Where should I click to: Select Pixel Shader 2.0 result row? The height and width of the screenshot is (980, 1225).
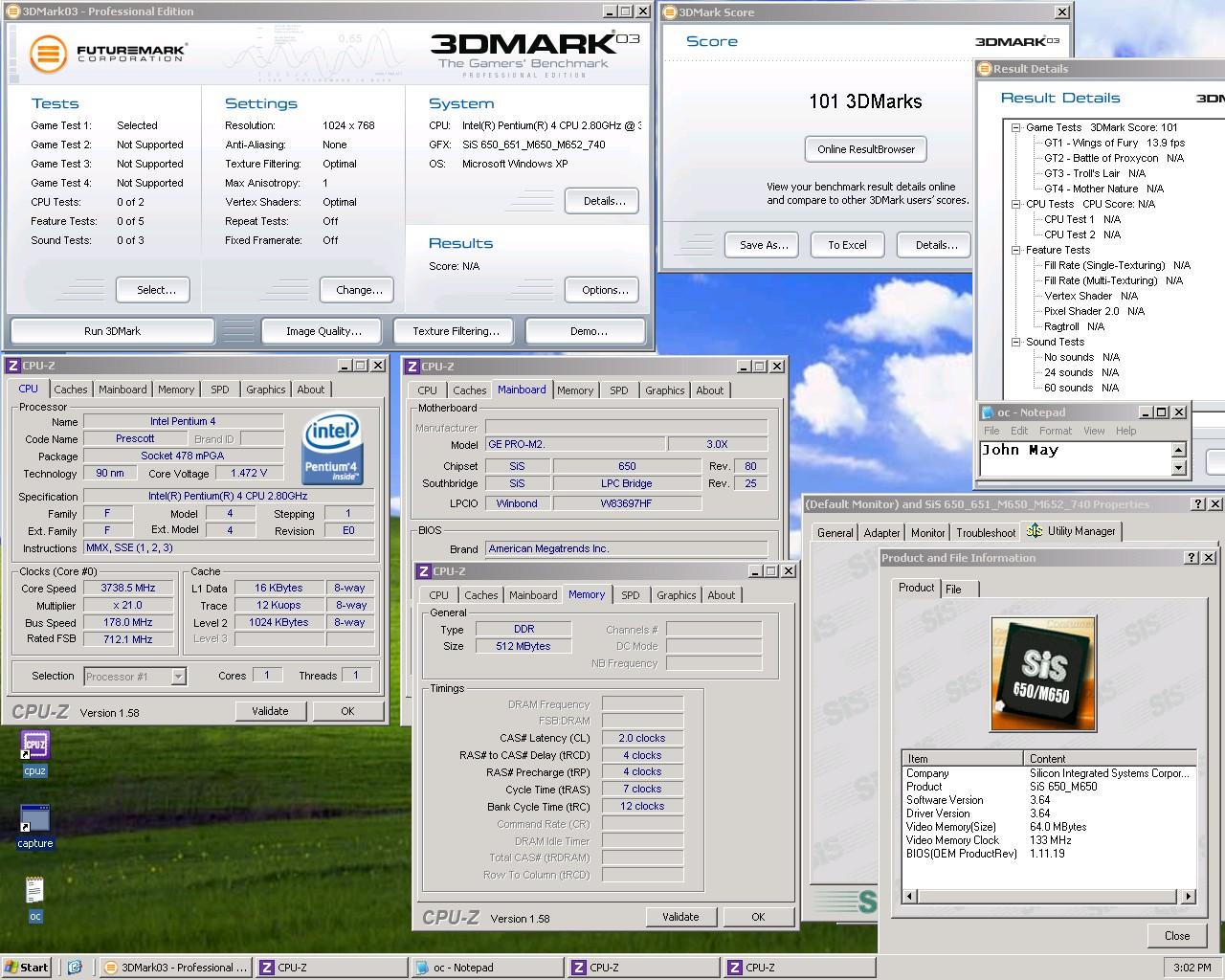coord(1094,311)
